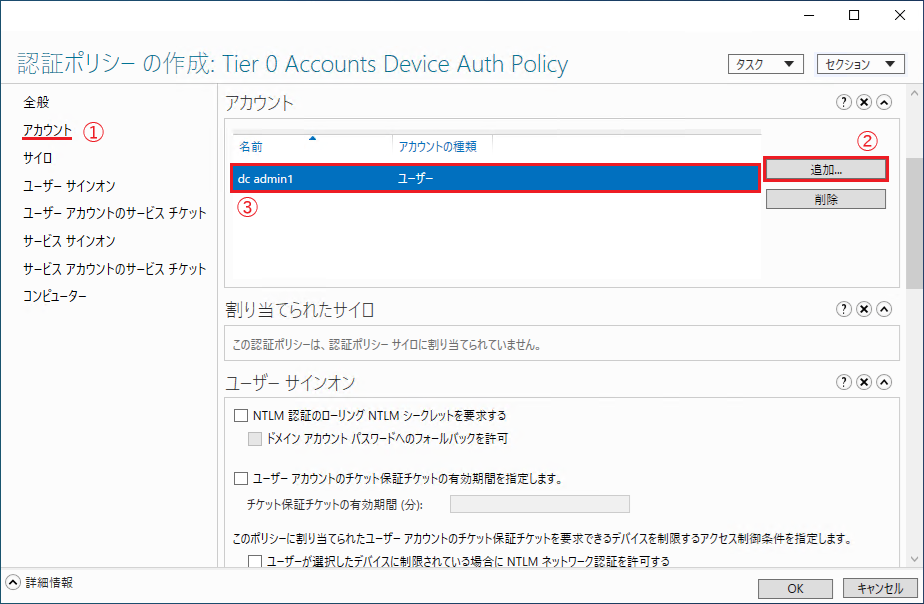Click the 追加... button
Viewport: 924px width, 604px height.
click(x=826, y=170)
